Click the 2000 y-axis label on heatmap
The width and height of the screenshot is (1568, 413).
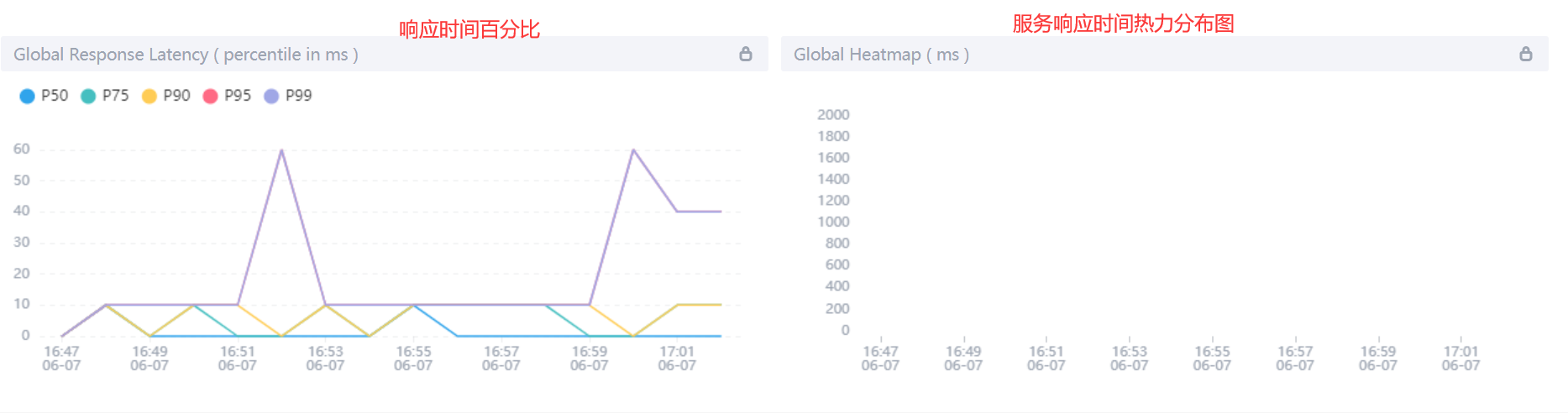tap(833, 115)
